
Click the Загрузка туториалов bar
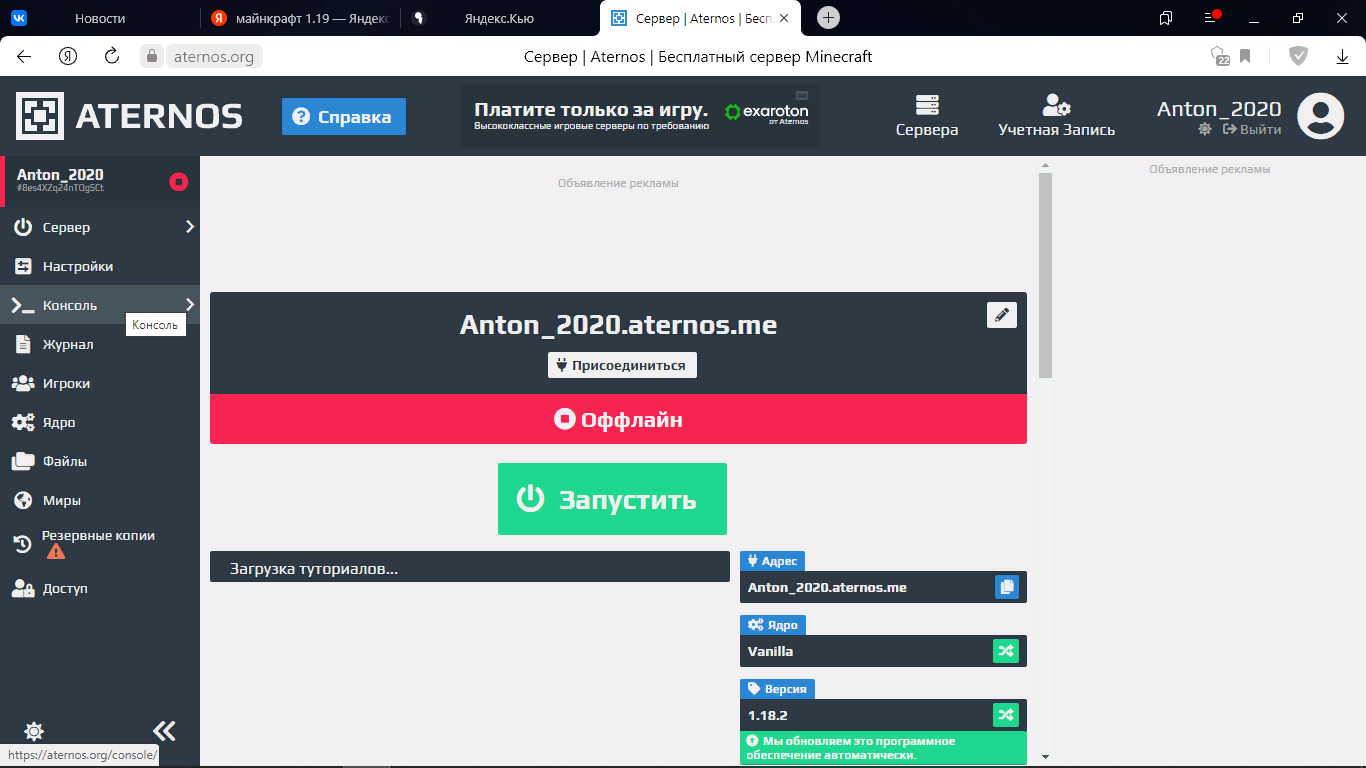coord(470,566)
